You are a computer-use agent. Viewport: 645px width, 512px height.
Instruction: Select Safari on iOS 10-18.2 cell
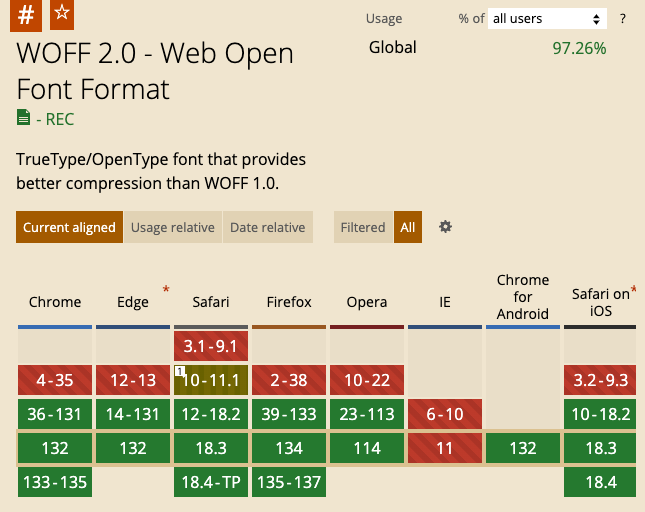pos(600,414)
